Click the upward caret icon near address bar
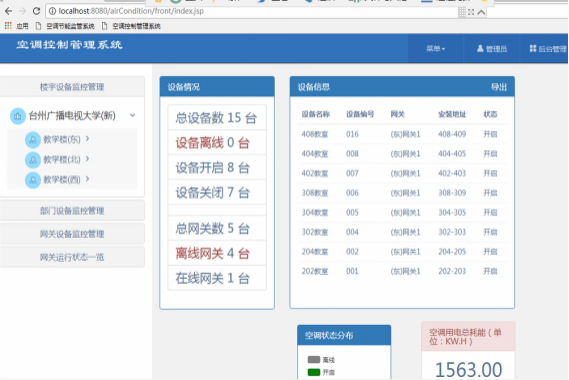Viewport: 569px width, 380px height. click(x=481, y=12)
